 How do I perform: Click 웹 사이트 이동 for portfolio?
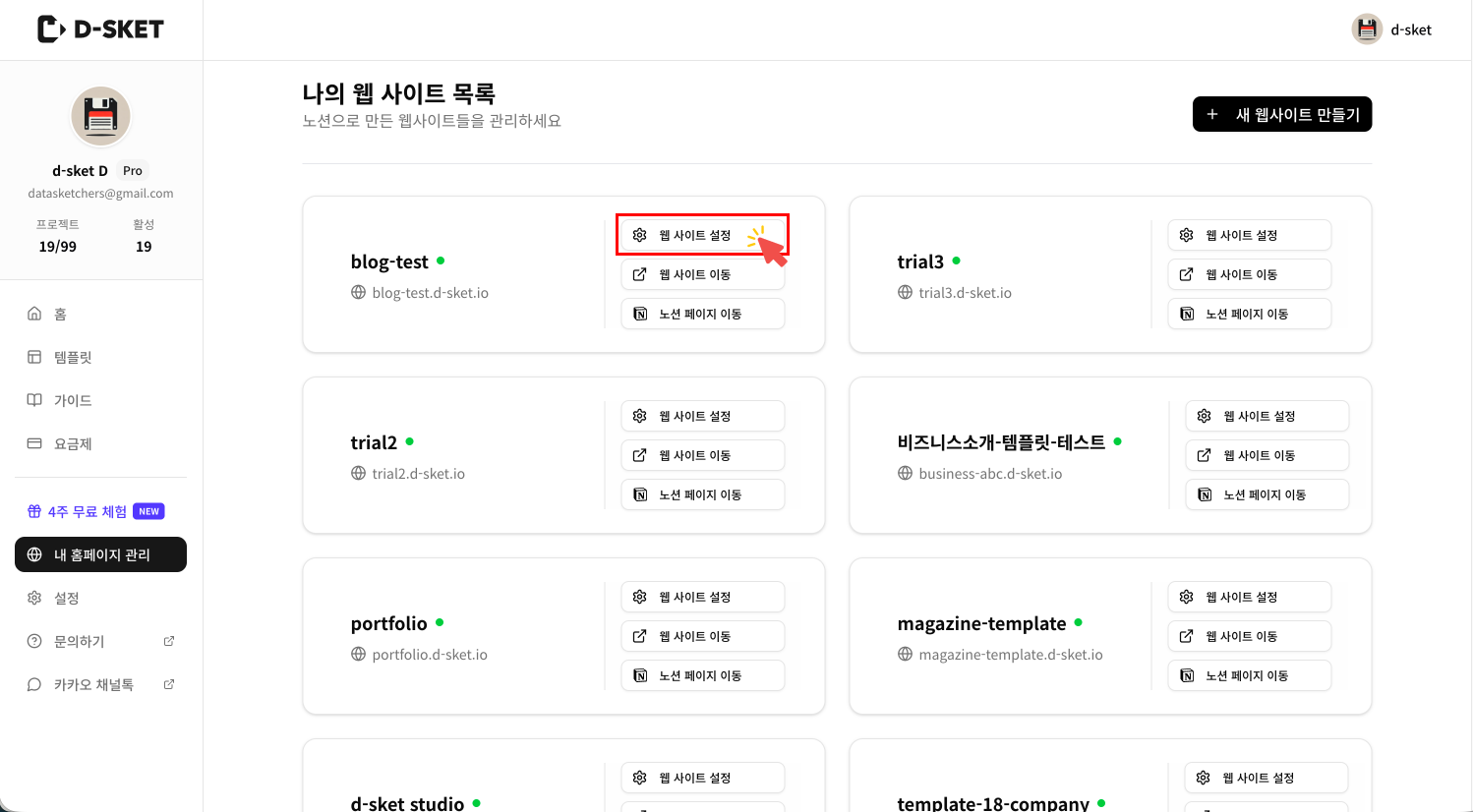pyautogui.click(x=702, y=636)
